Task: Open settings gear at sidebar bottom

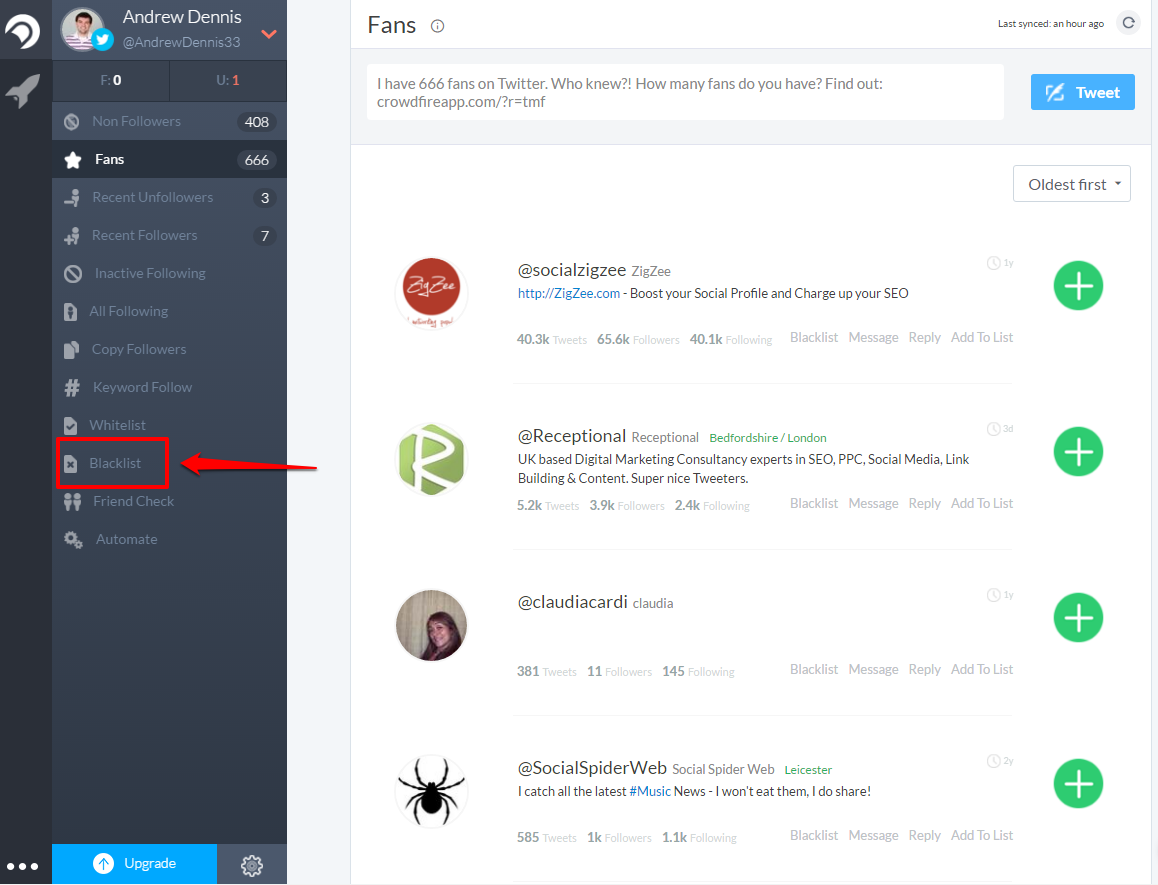Action: pyautogui.click(x=252, y=865)
